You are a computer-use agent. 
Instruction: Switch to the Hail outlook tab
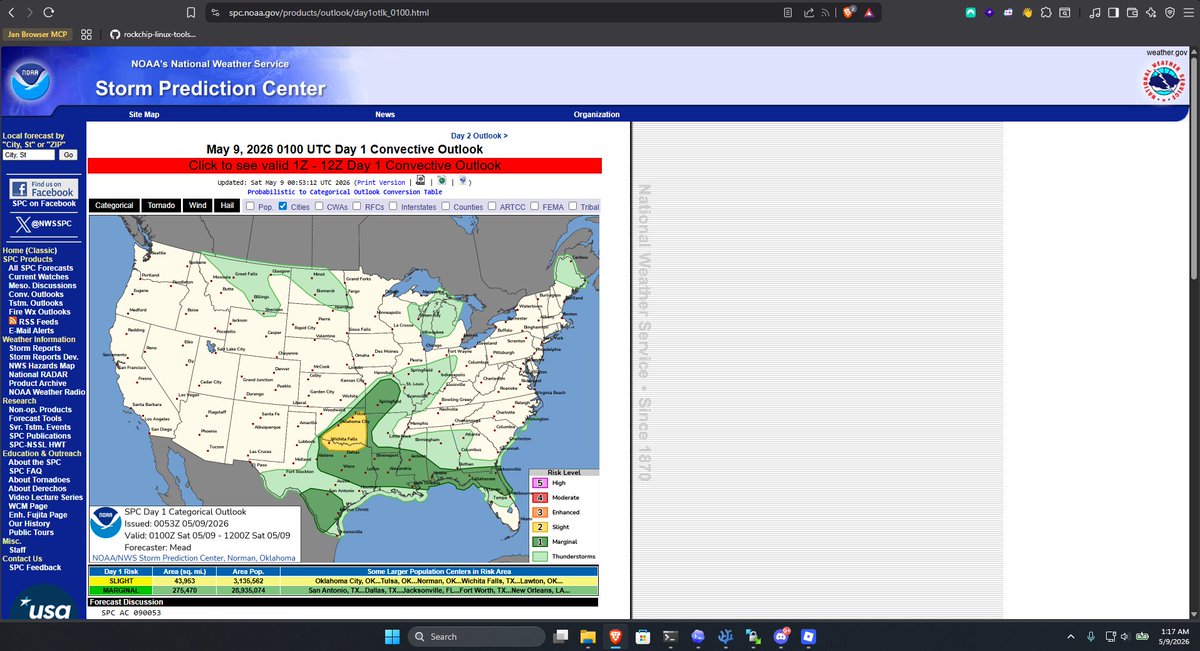(x=227, y=205)
